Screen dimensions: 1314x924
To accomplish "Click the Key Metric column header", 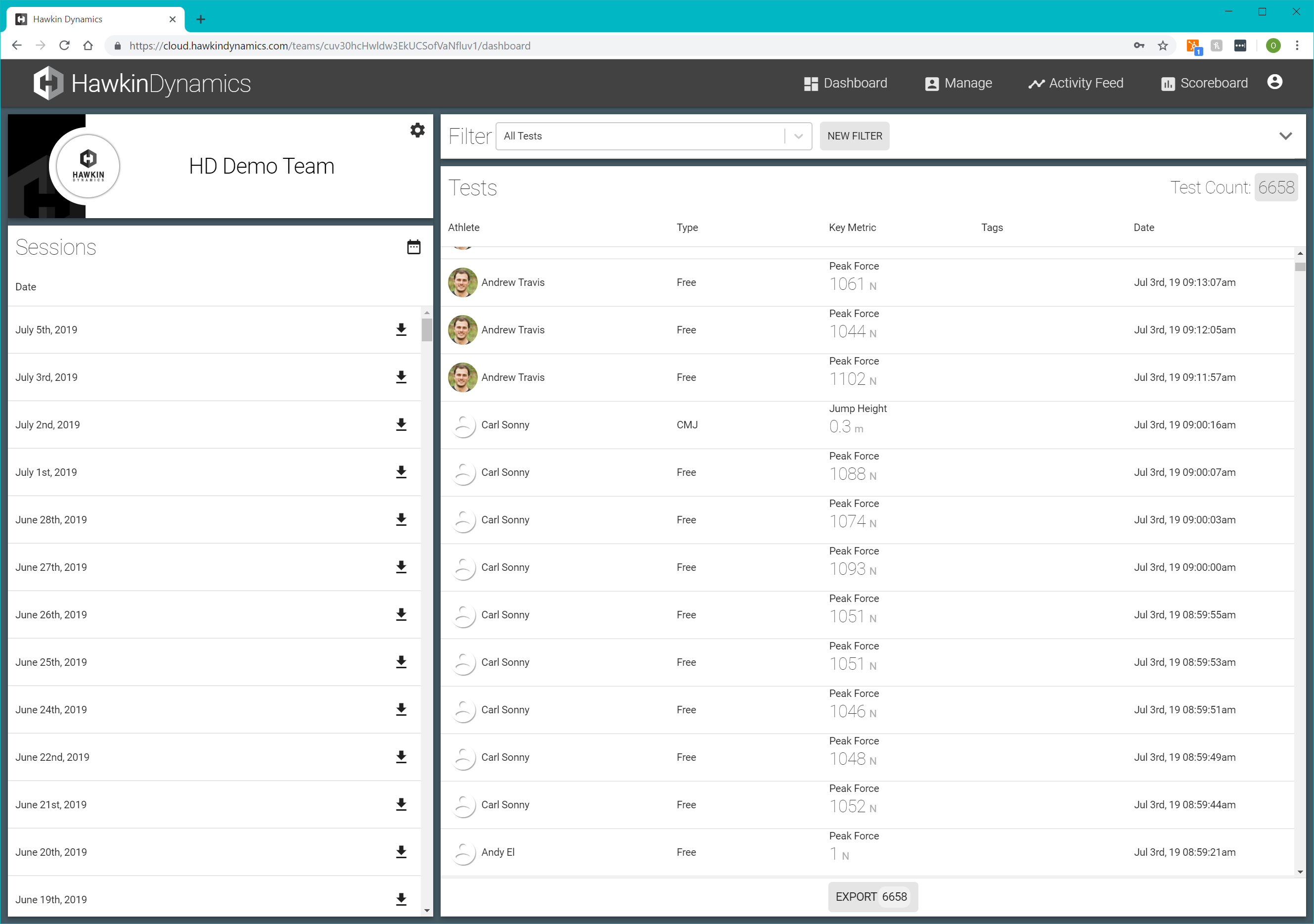I will coord(852,227).
